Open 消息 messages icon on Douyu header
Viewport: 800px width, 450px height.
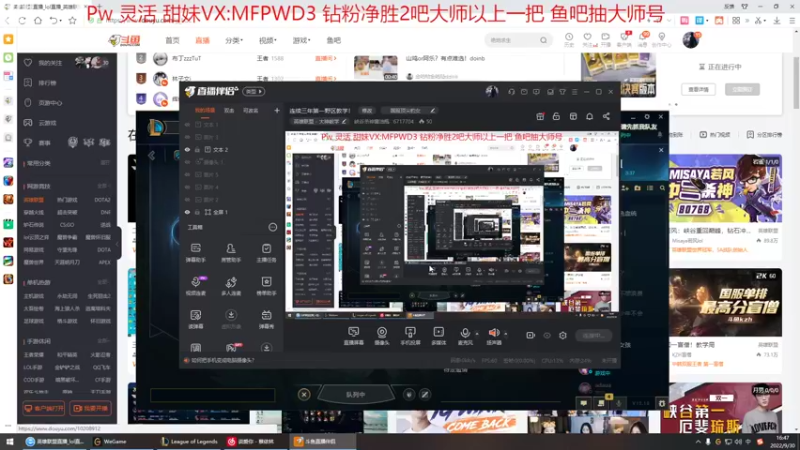(642, 40)
